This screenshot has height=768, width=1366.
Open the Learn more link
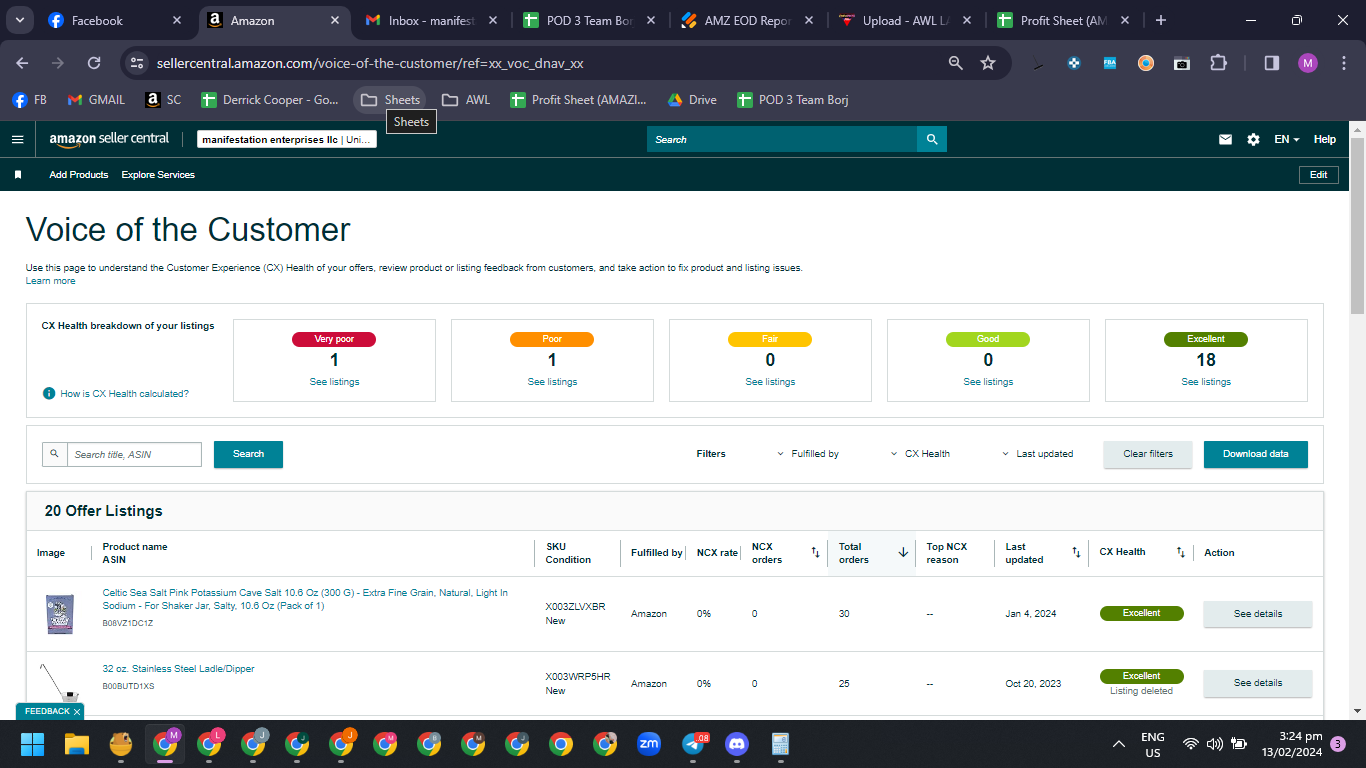pyautogui.click(x=50, y=281)
